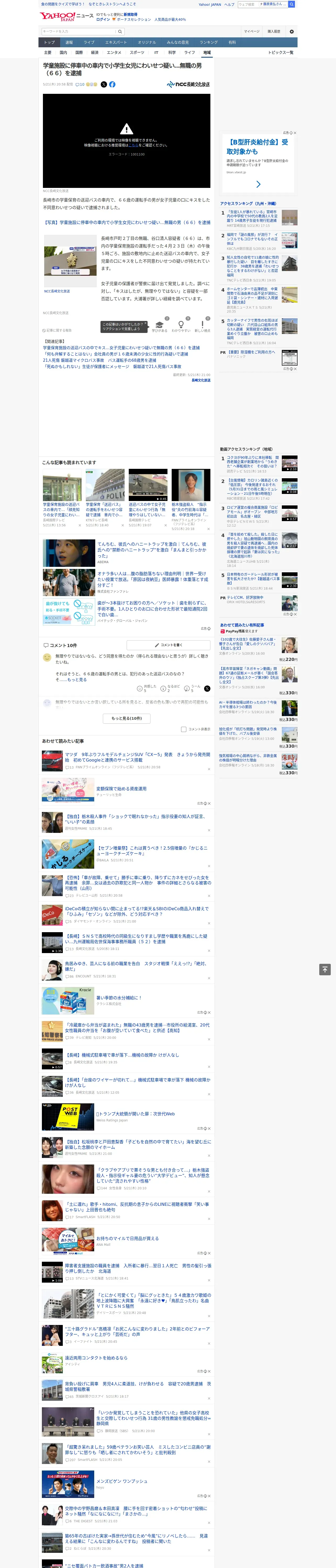The width and height of the screenshot is (336, 1568).
Task: Select the 経済 category
Action: click(94, 52)
